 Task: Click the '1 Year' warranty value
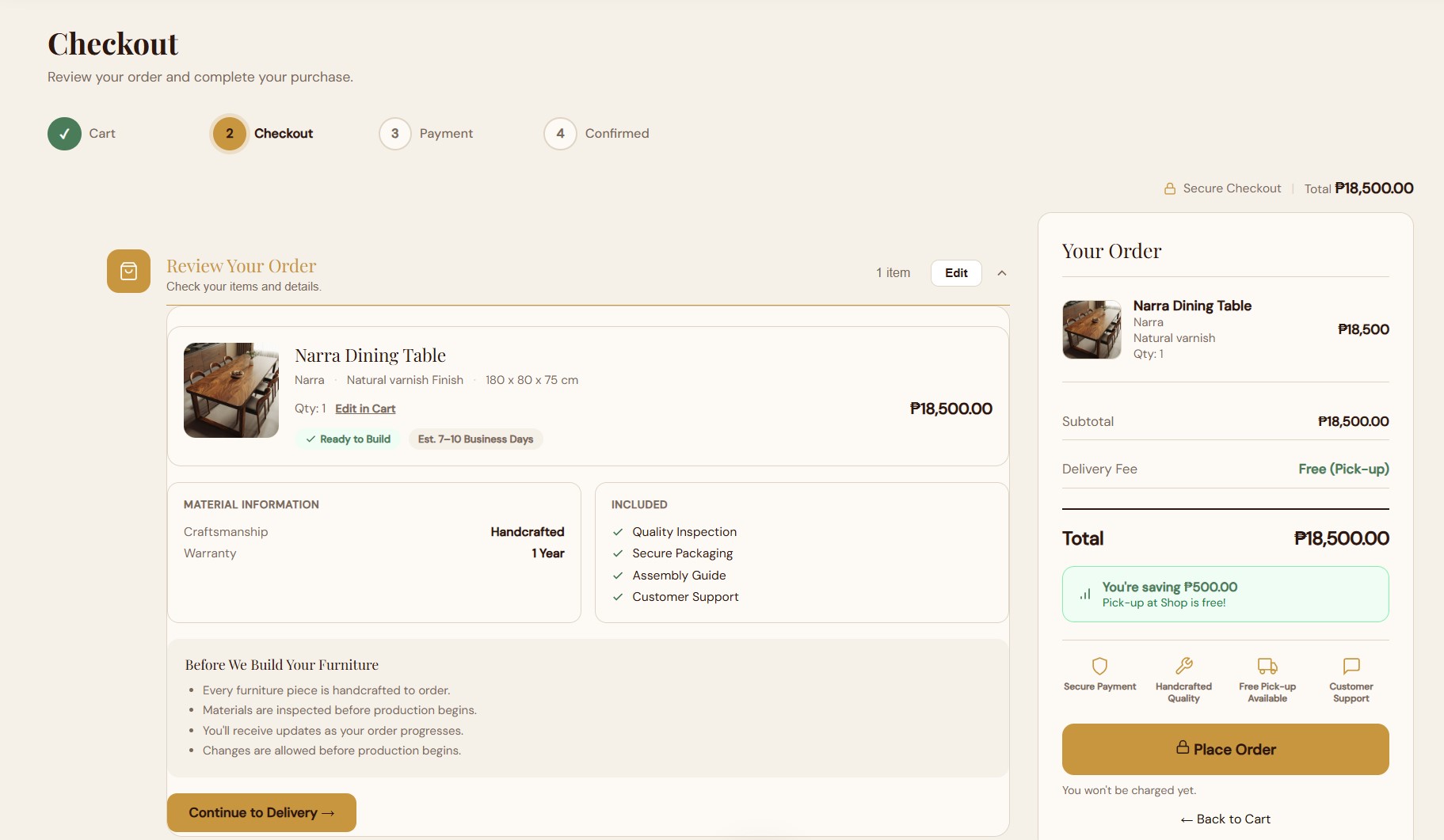(548, 553)
